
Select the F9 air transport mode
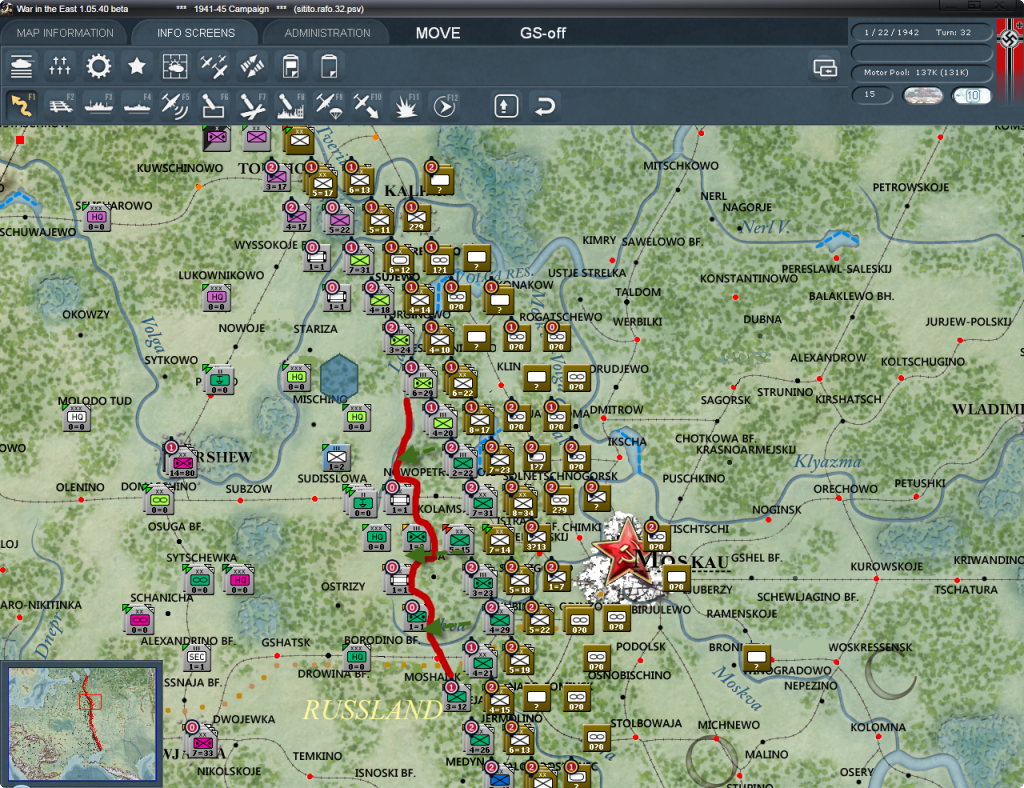[329, 105]
